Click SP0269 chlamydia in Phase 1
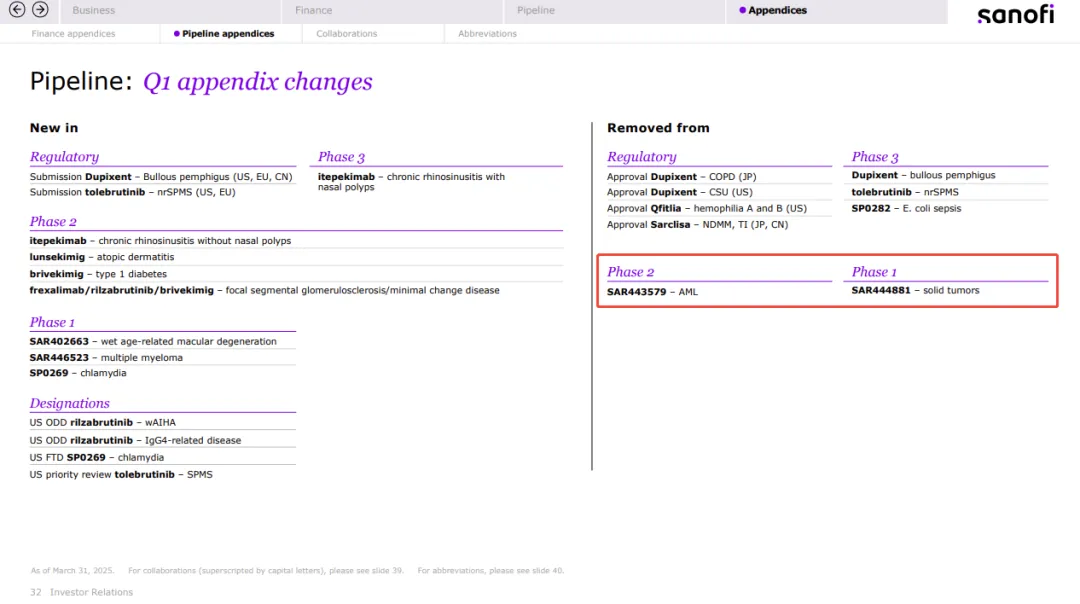The height and width of the screenshot is (604, 1080). pyautogui.click(x=78, y=373)
